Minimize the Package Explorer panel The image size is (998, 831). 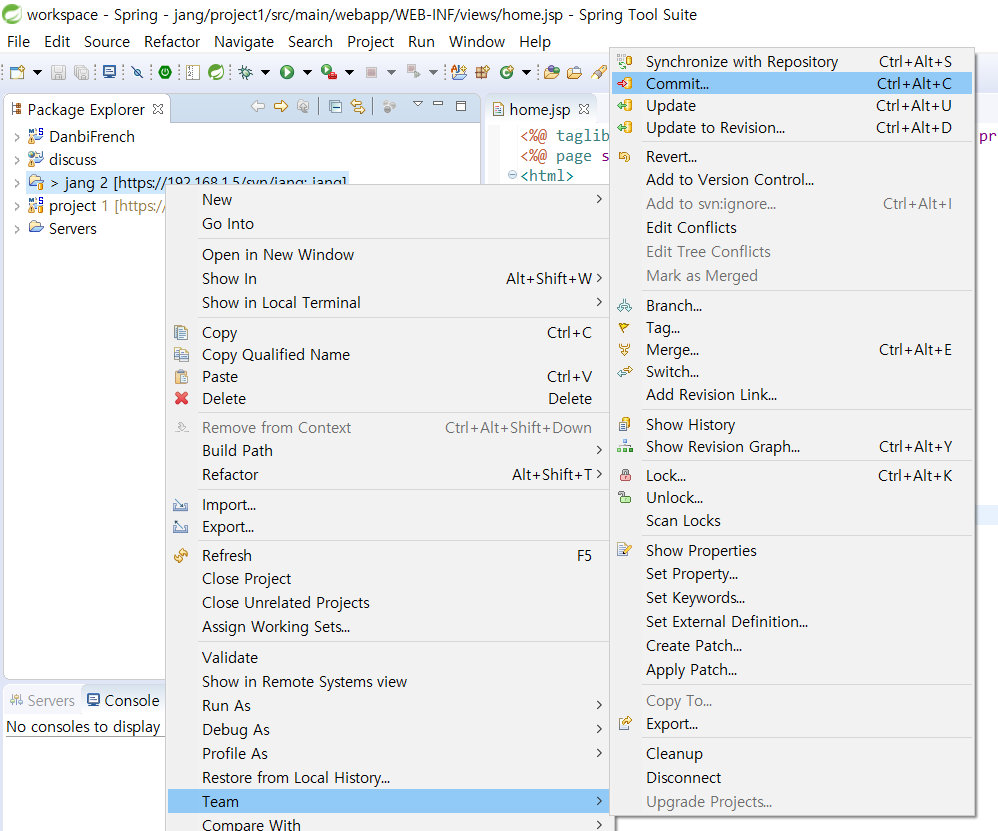pyautogui.click(x=438, y=104)
